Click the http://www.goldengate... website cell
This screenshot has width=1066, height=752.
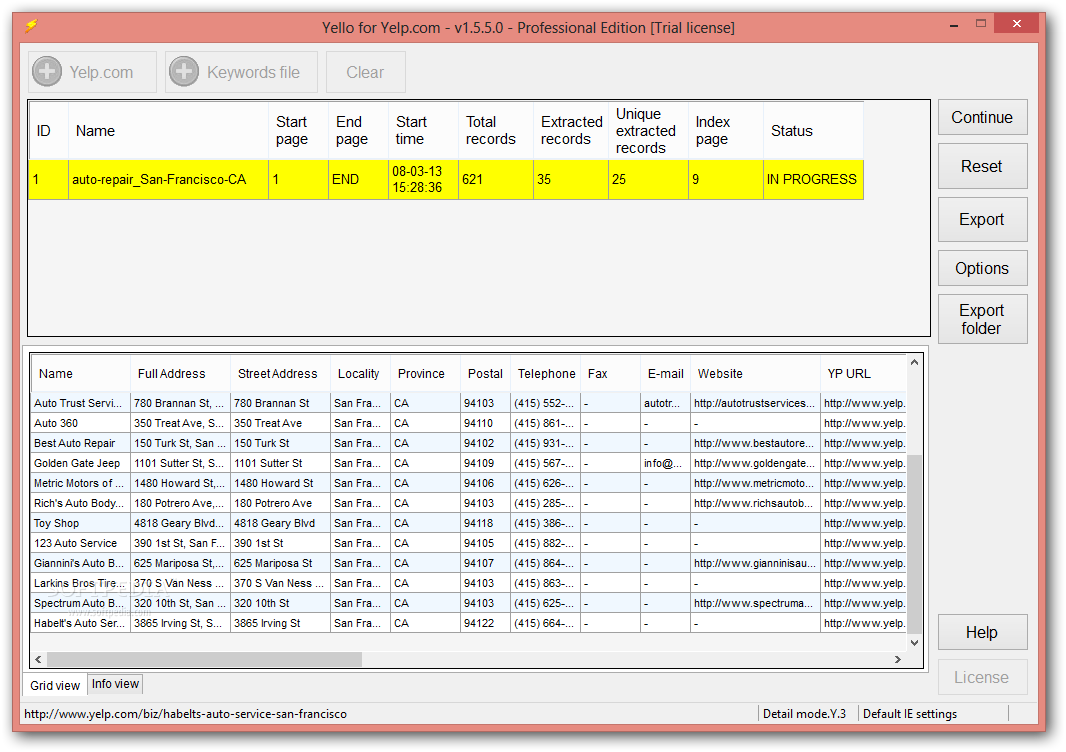[755, 463]
